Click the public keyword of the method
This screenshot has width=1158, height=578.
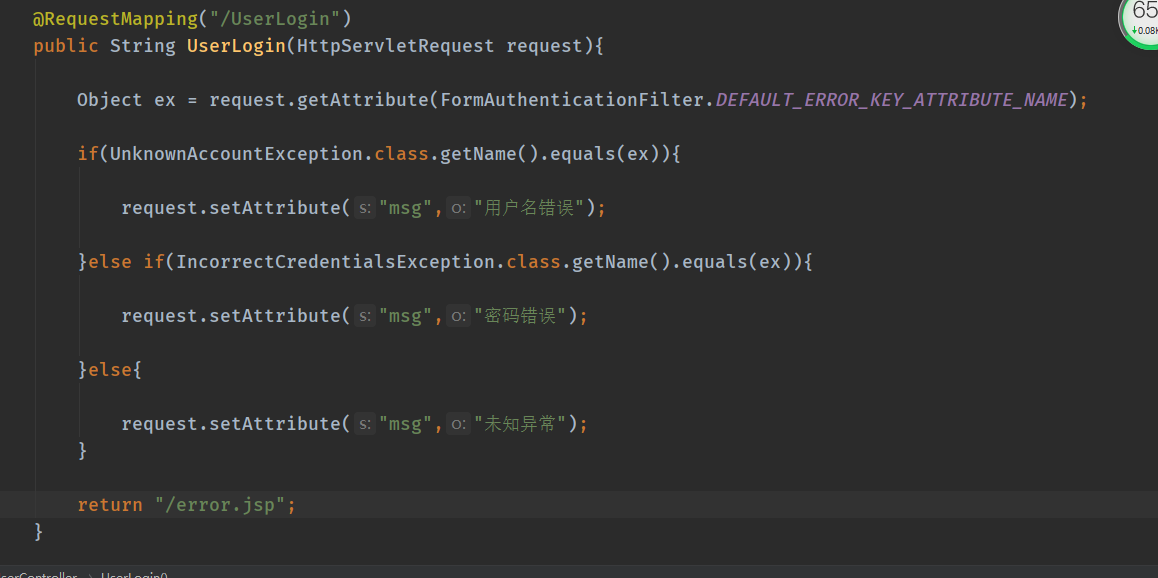pyautogui.click(x=66, y=46)
